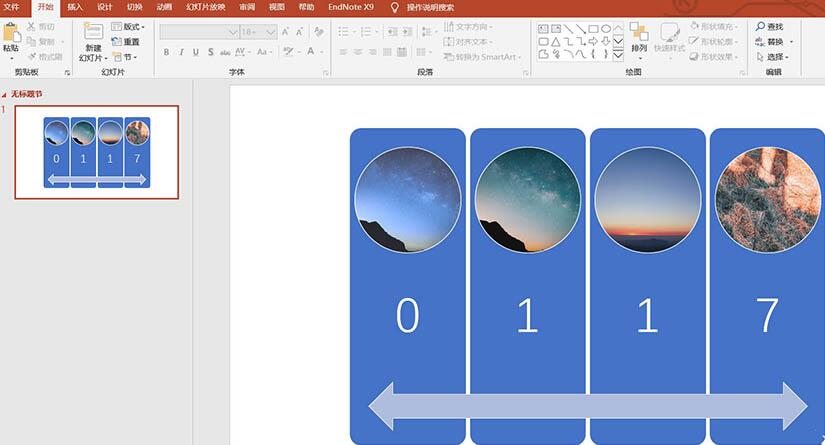The height and width of the screenshot is (445, 825).
Task: Click the Decrease Font Size icon
Action: (299, 32)
